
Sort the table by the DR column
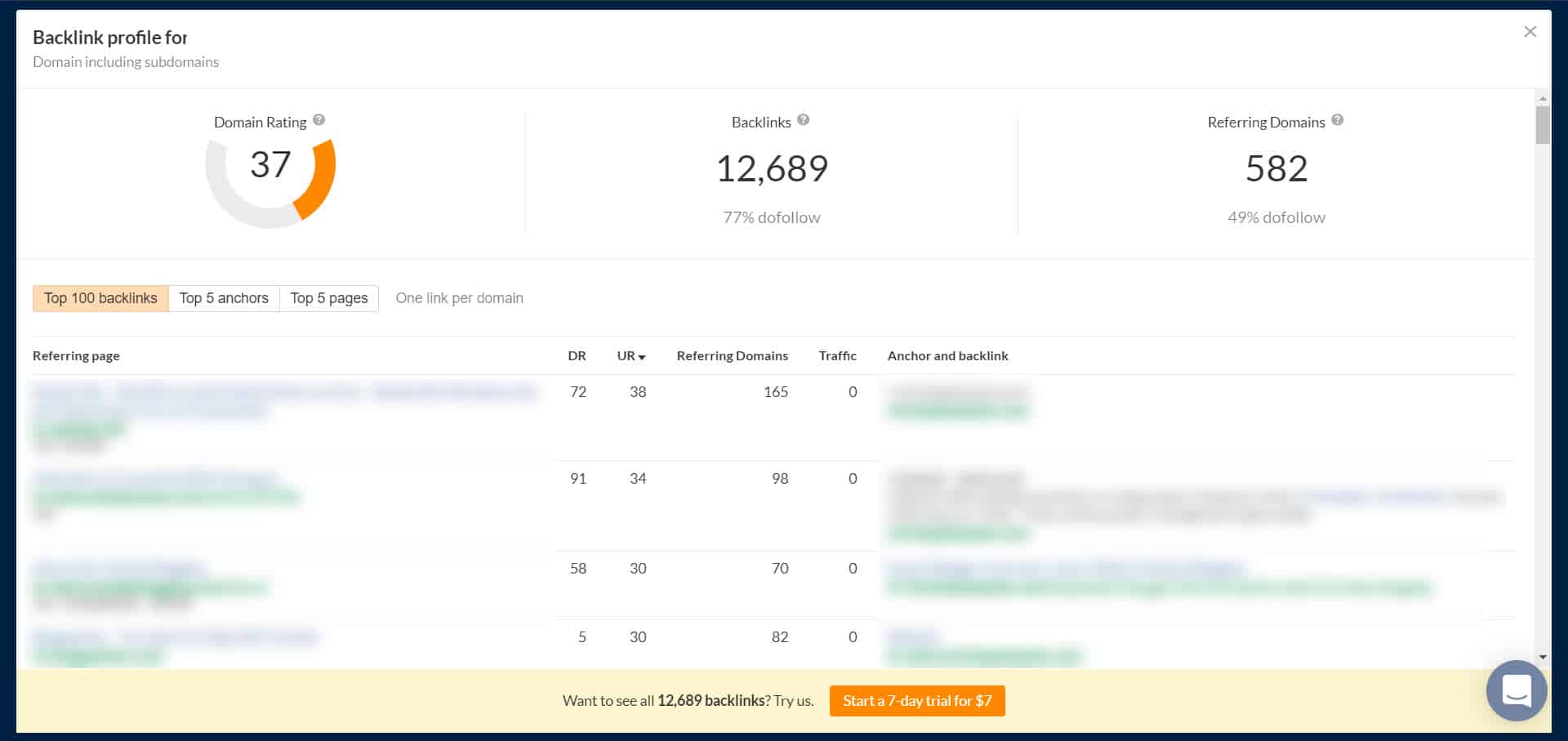pos(577,355)
